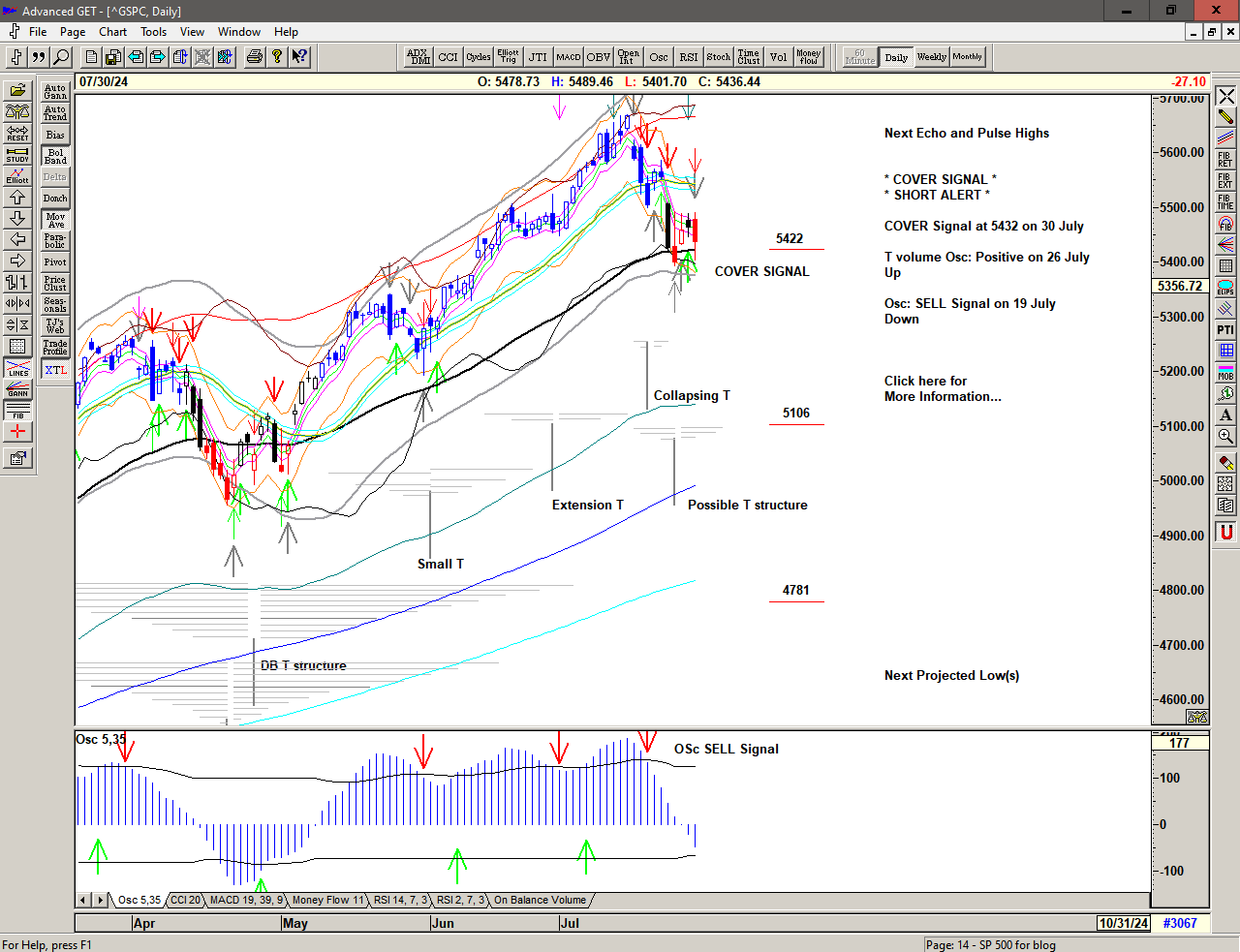Open the Money Flow 11 tab
1240x952 pixels.
327,900
